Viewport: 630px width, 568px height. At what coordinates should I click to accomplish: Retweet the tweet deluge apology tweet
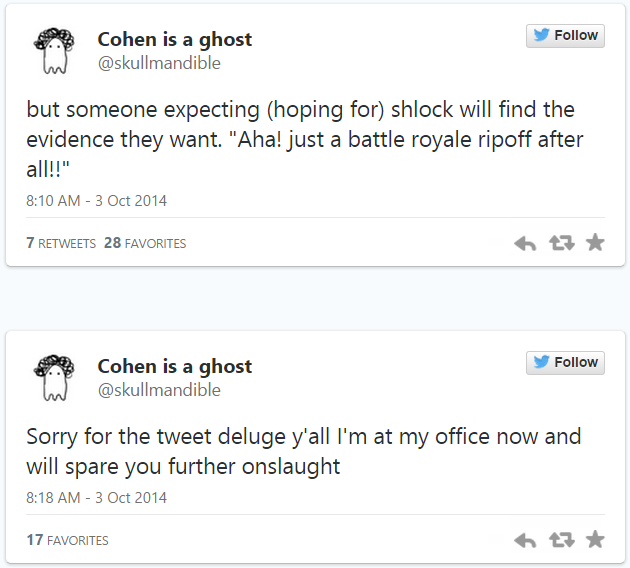(560, 540)
